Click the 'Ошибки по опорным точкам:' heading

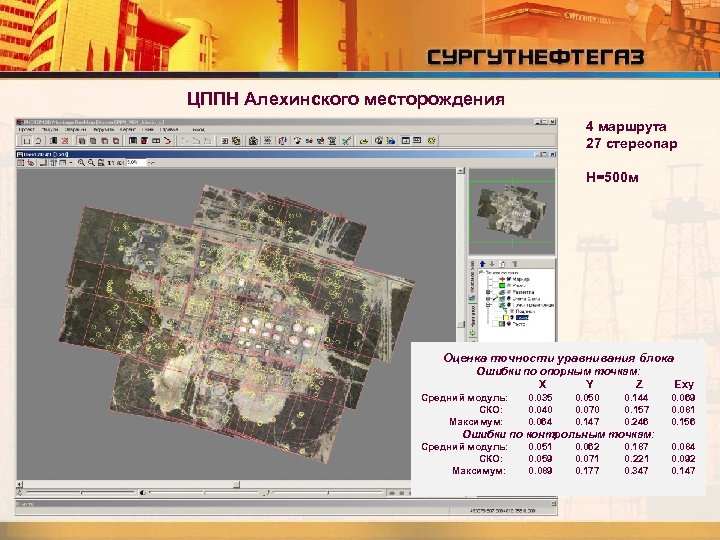(x=558, y=371)
